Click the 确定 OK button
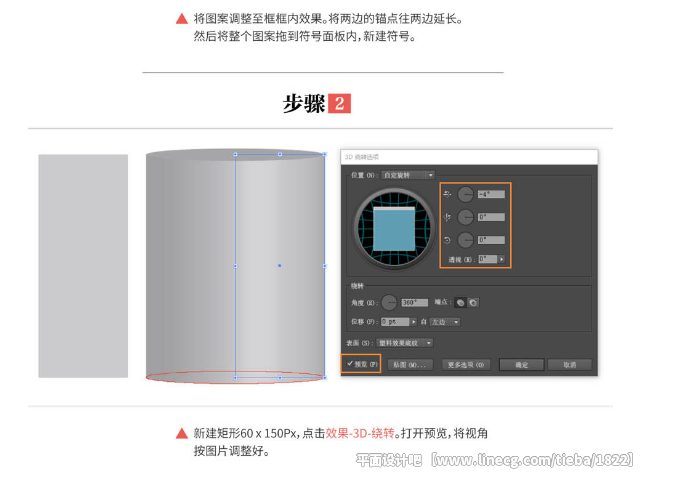This screenshot has width=674, height=479. point(521,365)
